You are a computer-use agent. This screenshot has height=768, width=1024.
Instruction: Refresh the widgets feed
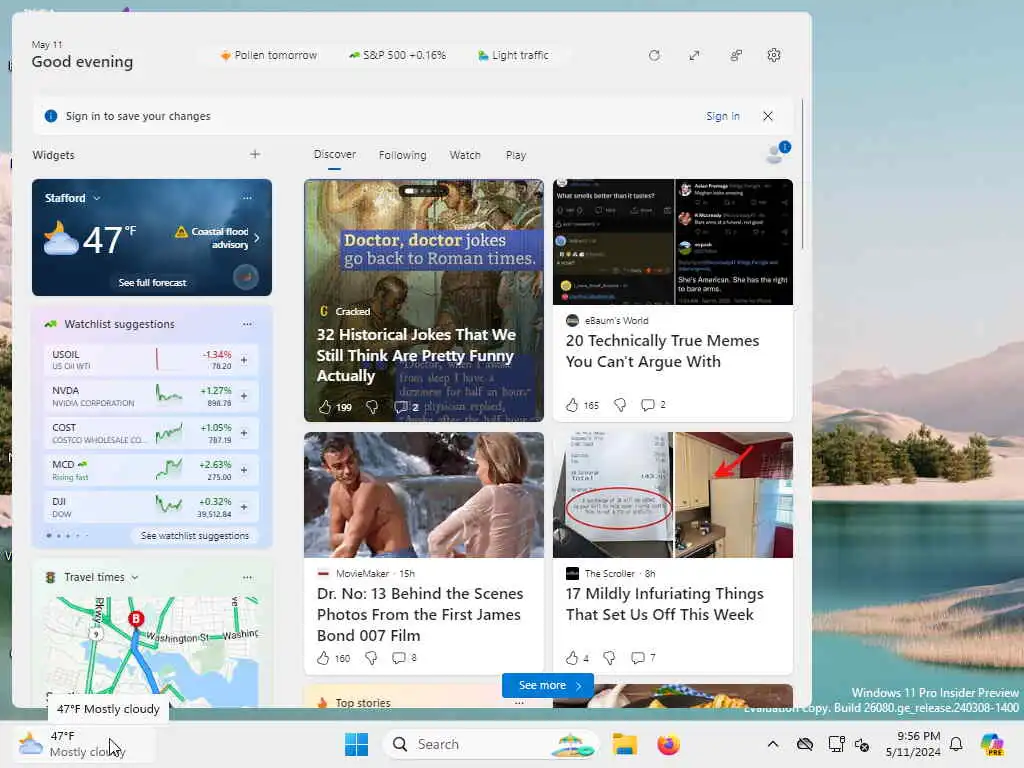[654, 56]
